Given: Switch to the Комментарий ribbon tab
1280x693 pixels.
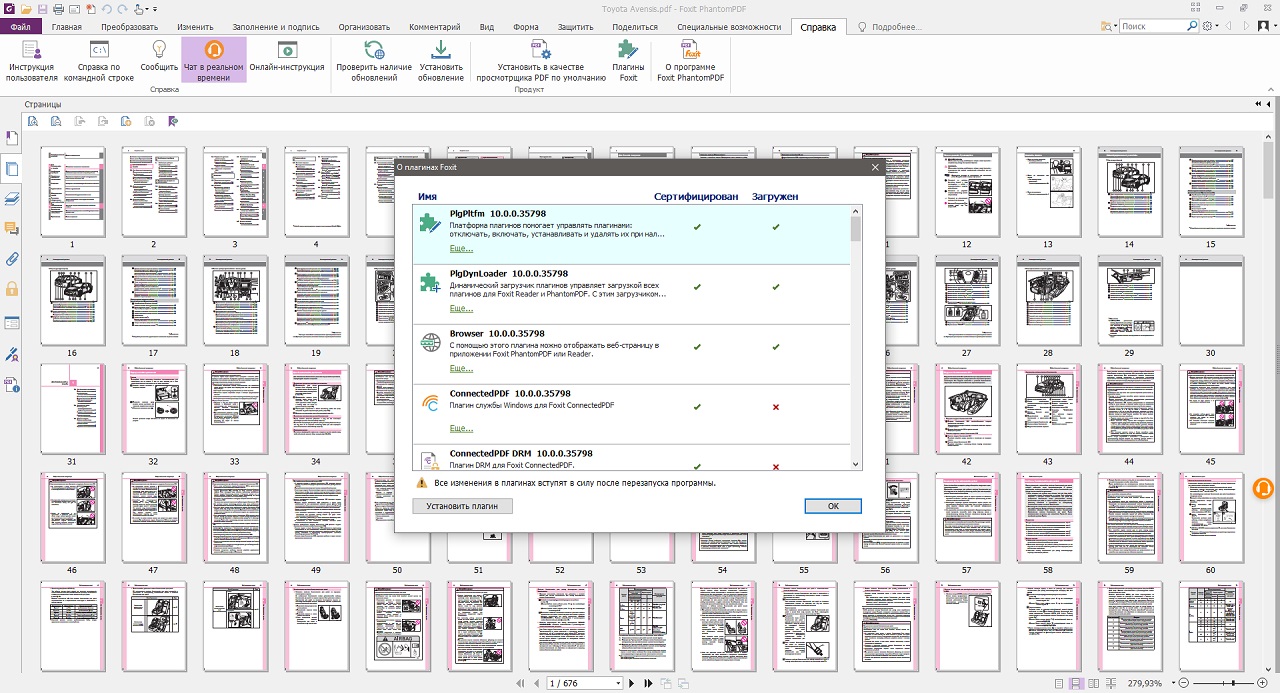Looking at the screenshot, I should [435, 27].
